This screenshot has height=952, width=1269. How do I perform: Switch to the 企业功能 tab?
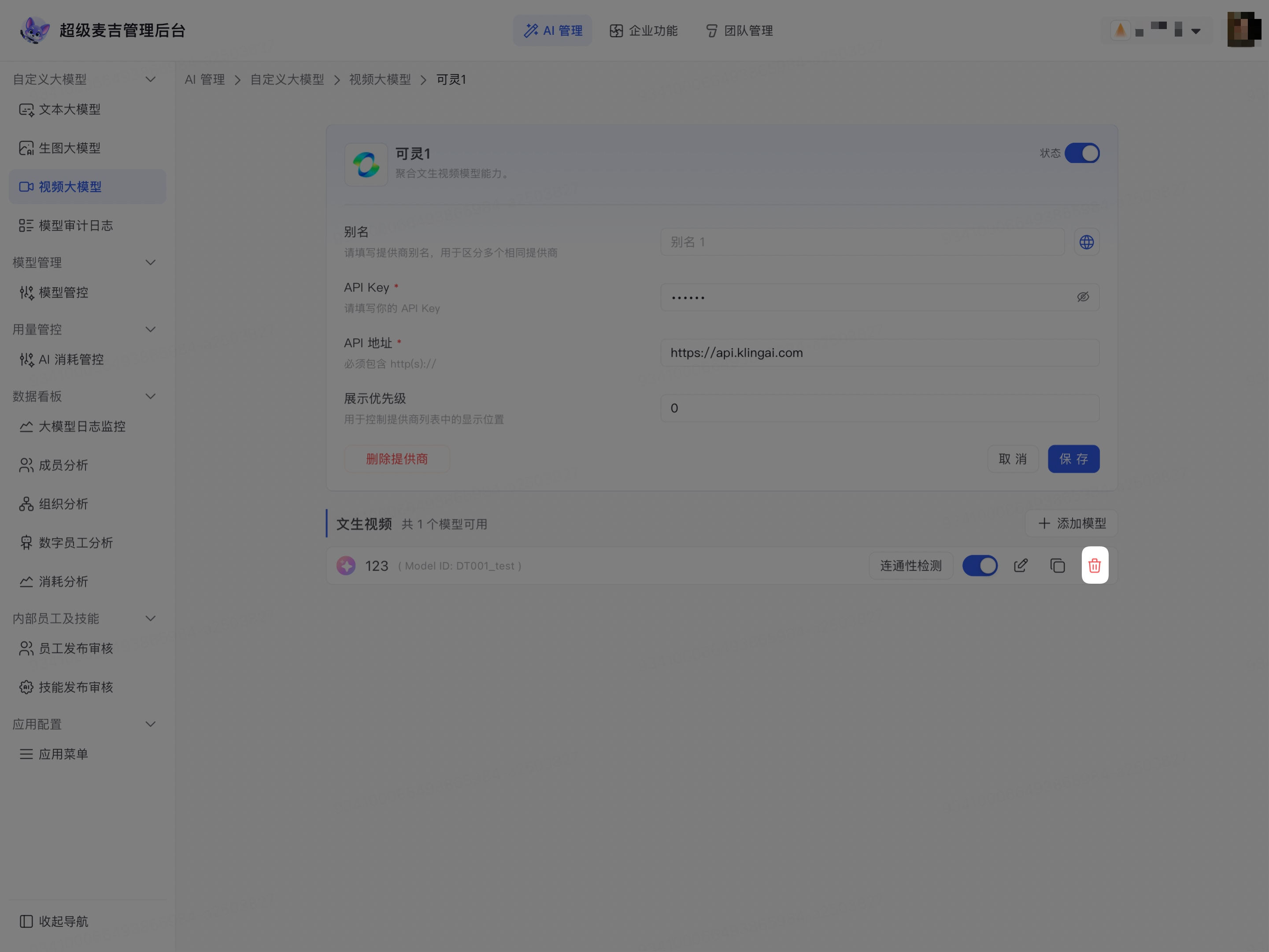tap(643, 30)
